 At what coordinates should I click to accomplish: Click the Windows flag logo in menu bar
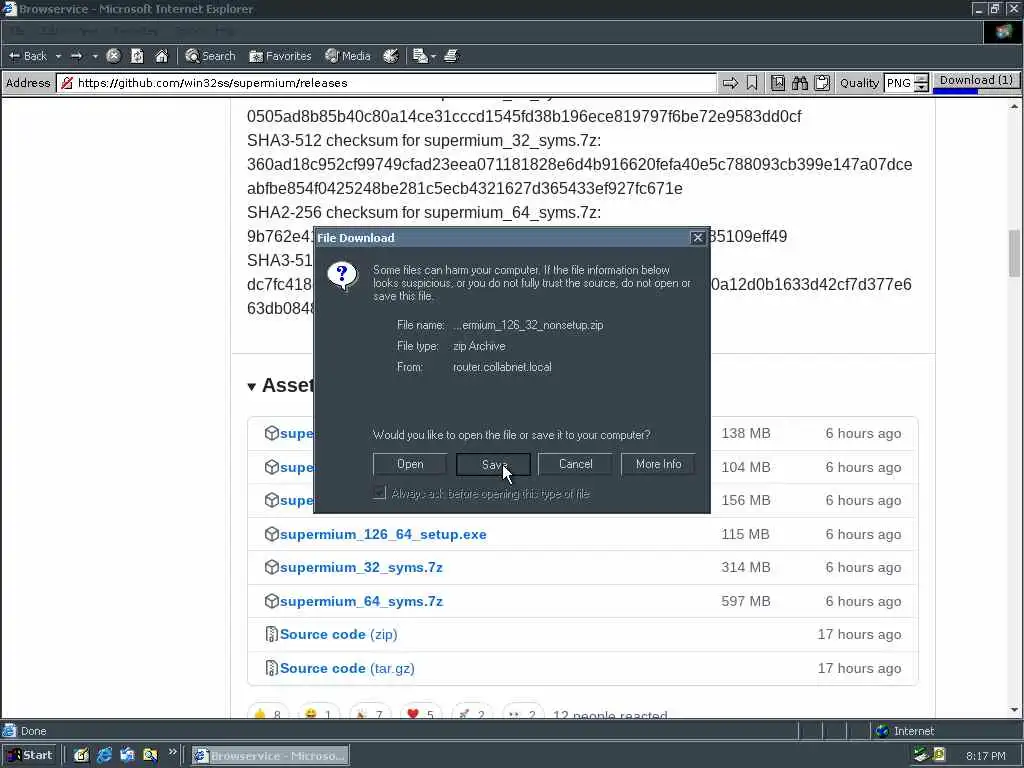tap(1002, 32)
